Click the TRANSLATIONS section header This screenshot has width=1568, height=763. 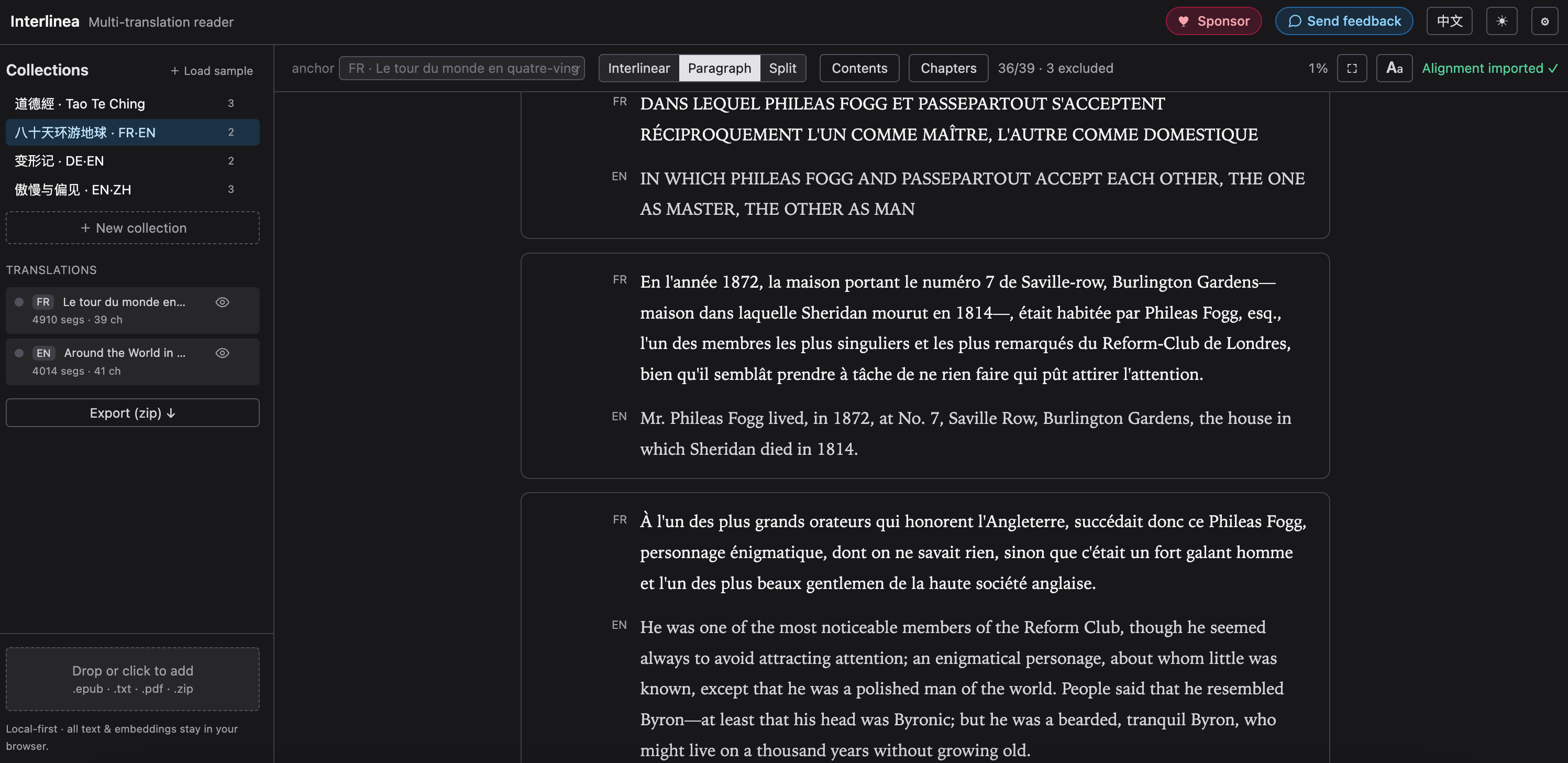[x=51, y=270]
